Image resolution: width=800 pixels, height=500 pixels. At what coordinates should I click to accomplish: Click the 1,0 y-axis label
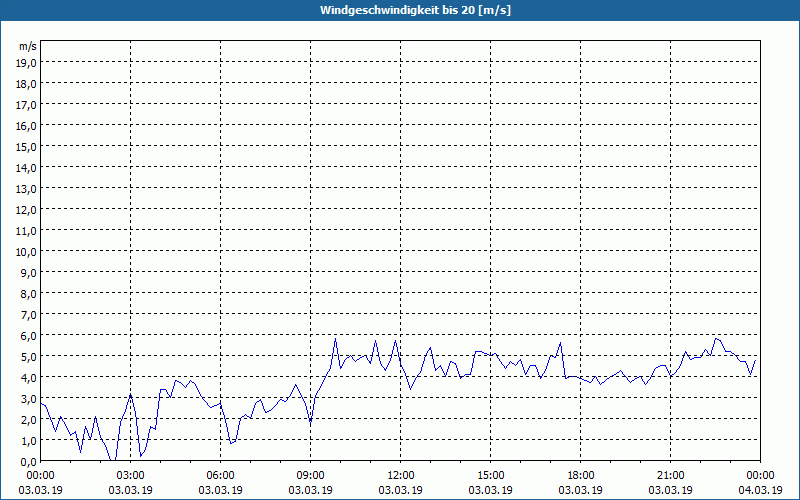coord(29,441)
